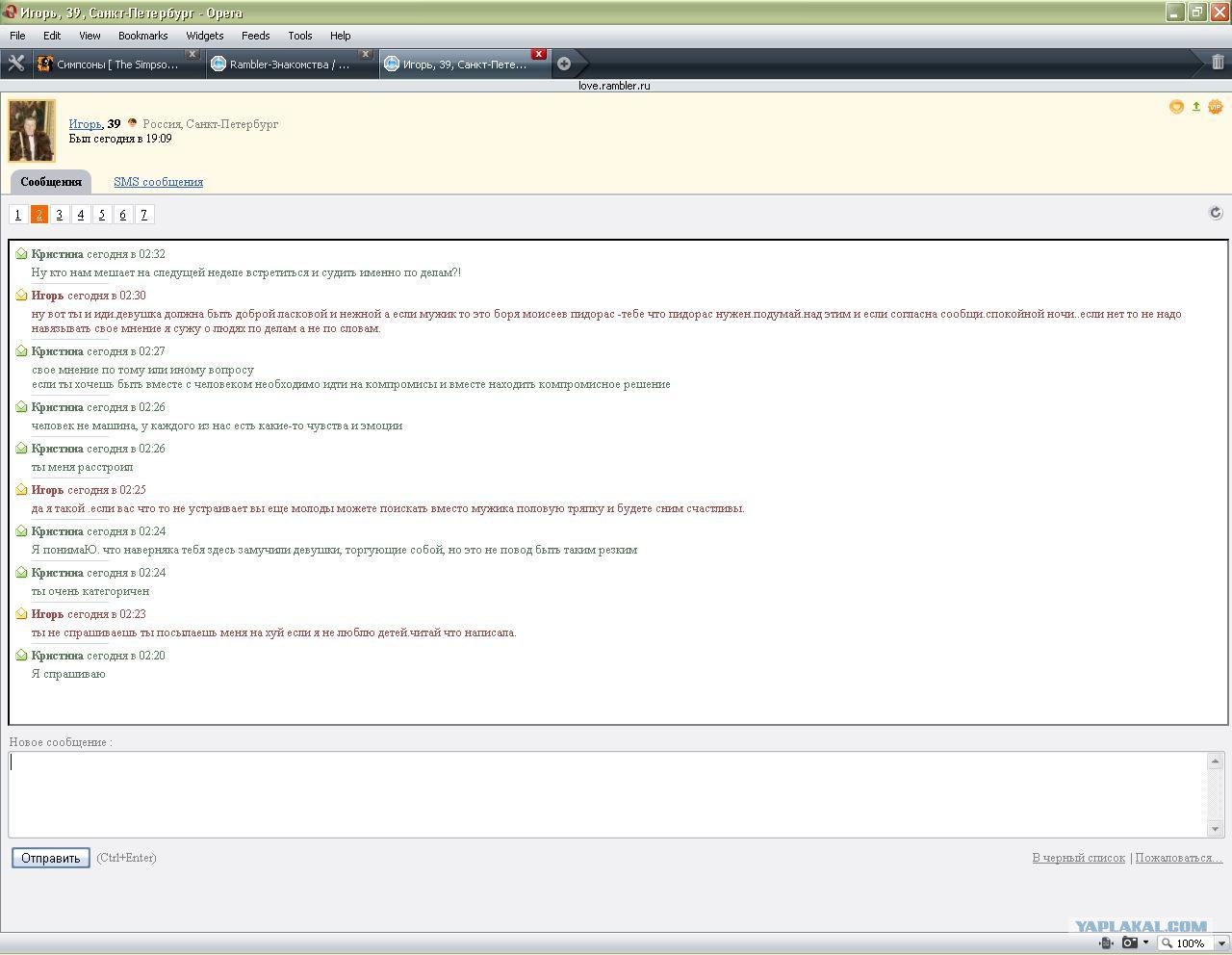Screen dimensions: 1232x955
Task: Click the green up-arrow raise icon
Action: tap(1196, 107)
